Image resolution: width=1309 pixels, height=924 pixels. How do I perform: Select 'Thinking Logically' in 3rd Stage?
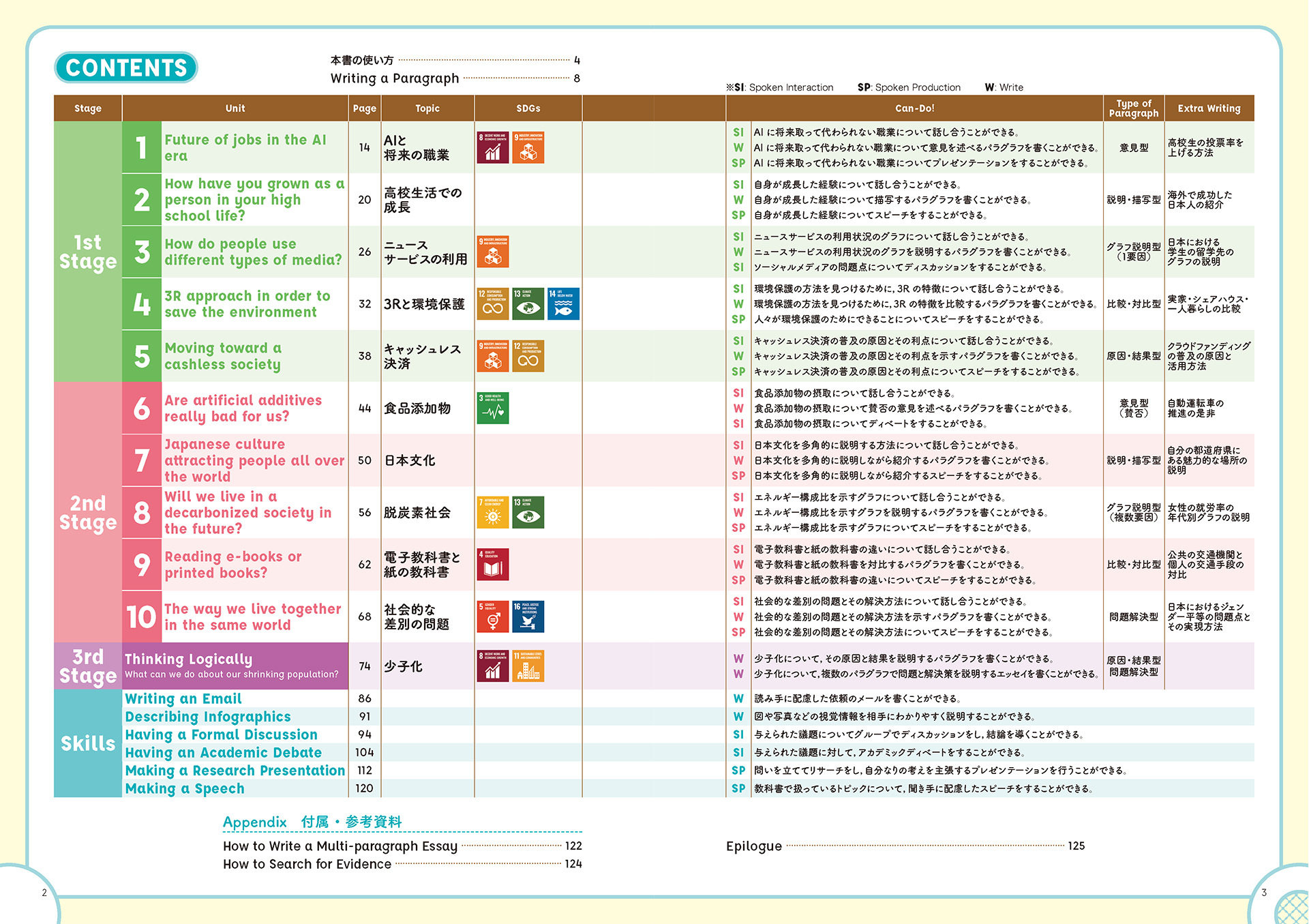tap(188, 659)
